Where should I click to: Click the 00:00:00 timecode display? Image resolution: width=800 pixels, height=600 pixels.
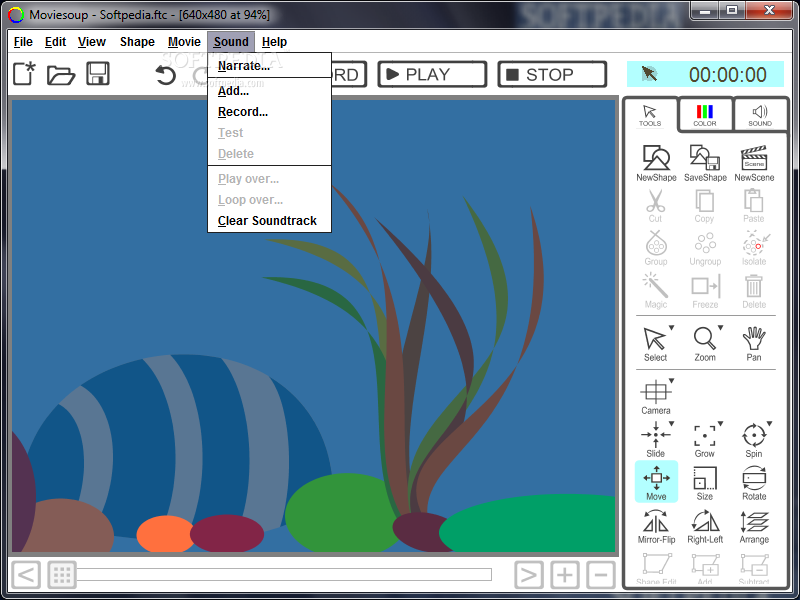pos(728,74)
